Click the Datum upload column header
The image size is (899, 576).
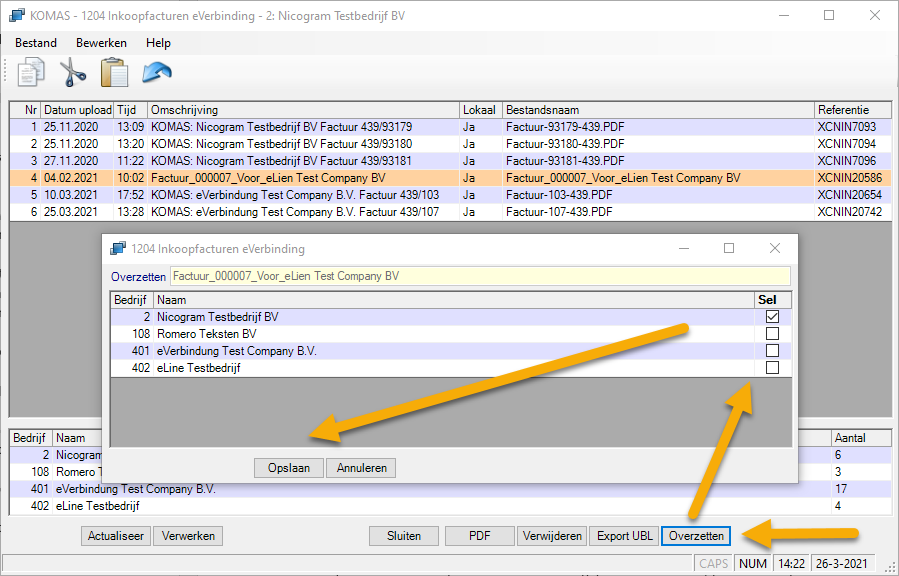point(77,110)
